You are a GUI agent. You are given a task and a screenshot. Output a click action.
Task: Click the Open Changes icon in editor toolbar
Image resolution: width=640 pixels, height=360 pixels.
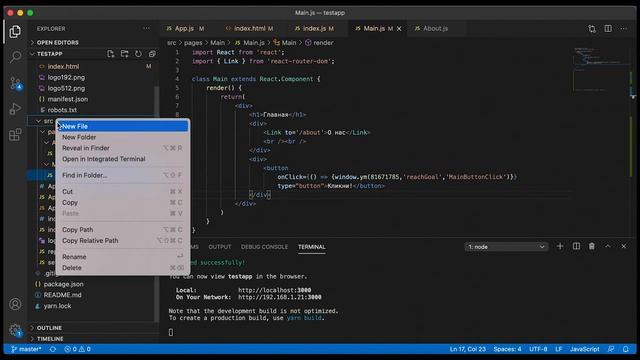(592, 29)
